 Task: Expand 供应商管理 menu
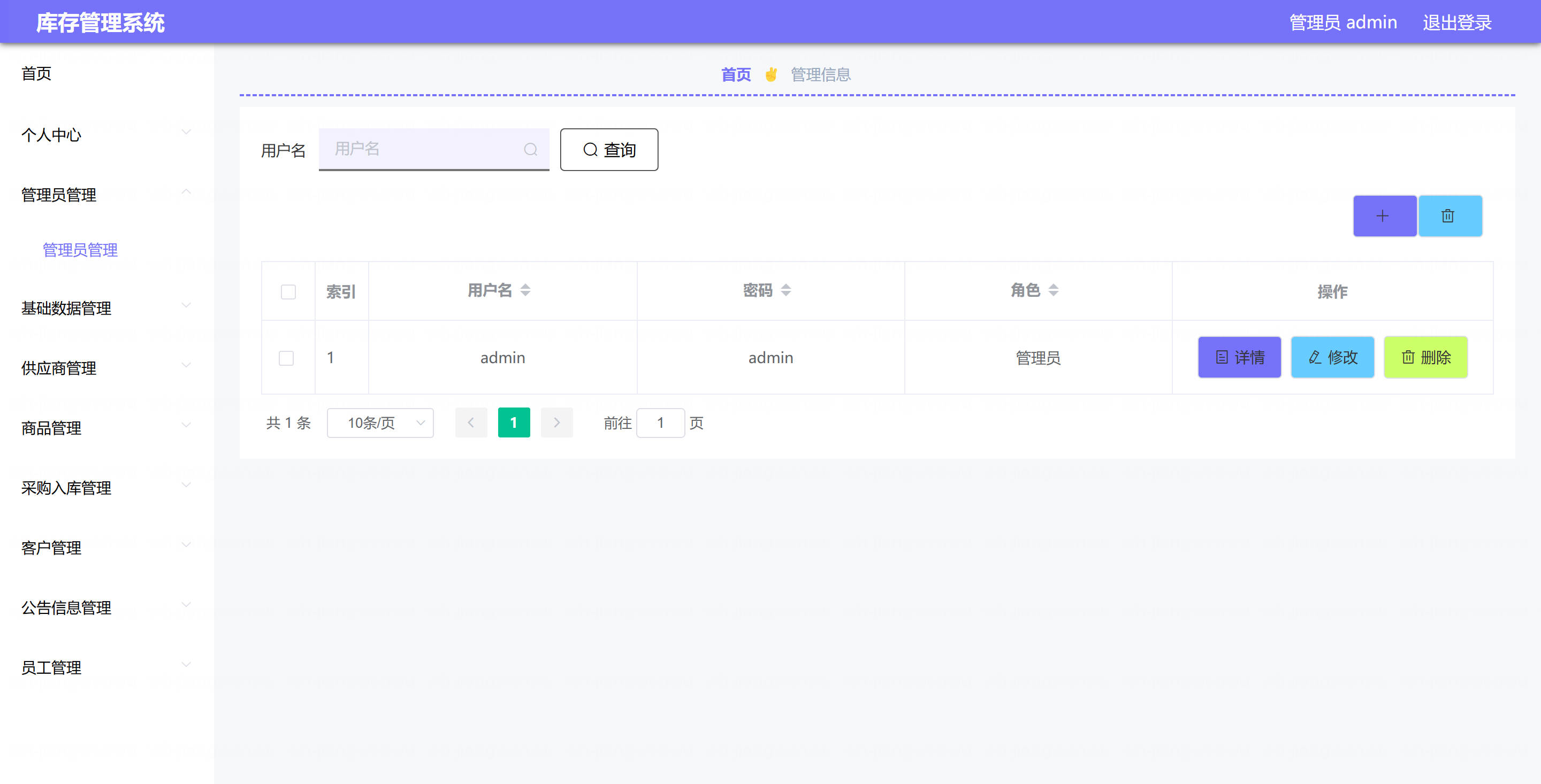(106, 368)
